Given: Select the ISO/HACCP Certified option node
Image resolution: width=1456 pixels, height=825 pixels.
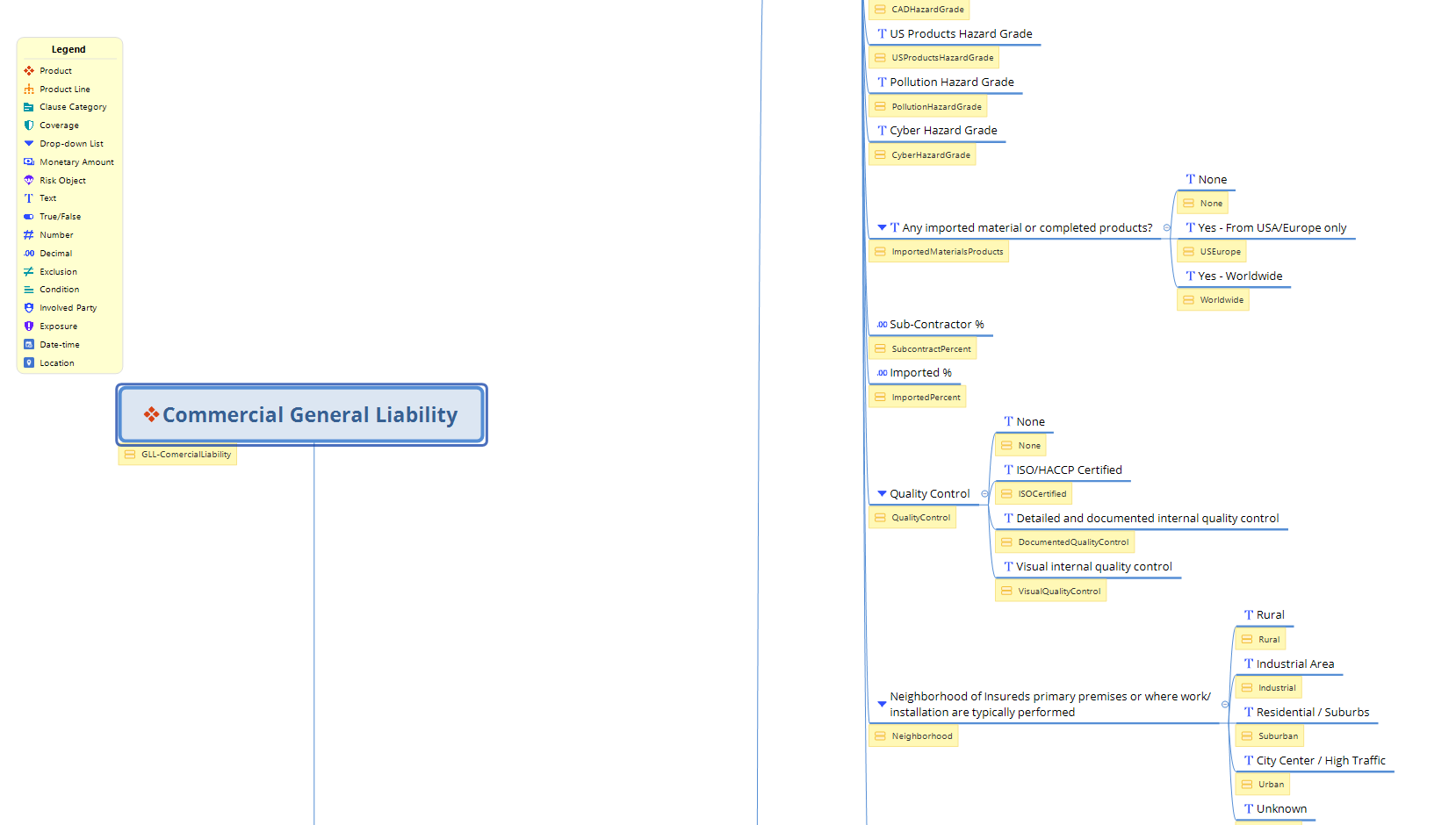Looking at the screenshot, I should (x=1068, y=470).
